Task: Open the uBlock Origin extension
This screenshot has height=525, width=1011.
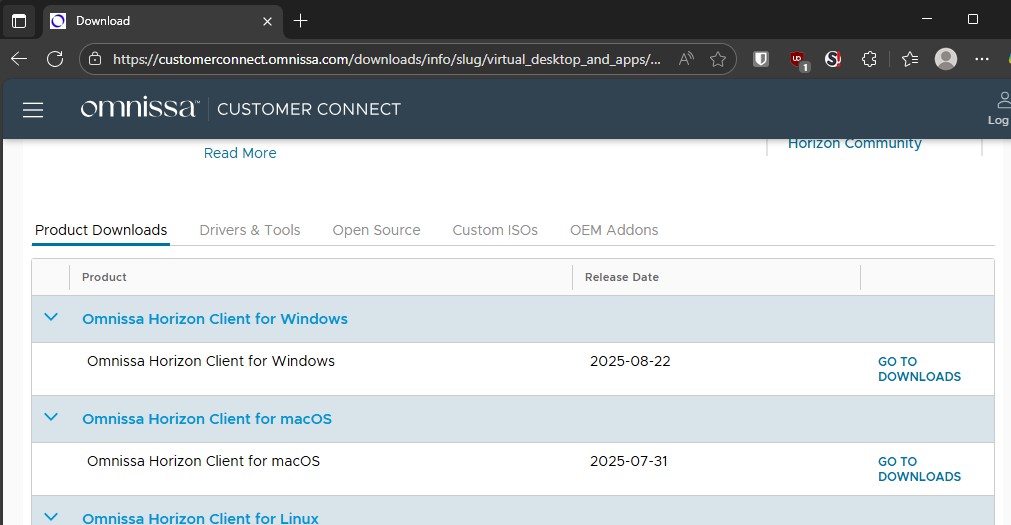Action: (797, 59)
